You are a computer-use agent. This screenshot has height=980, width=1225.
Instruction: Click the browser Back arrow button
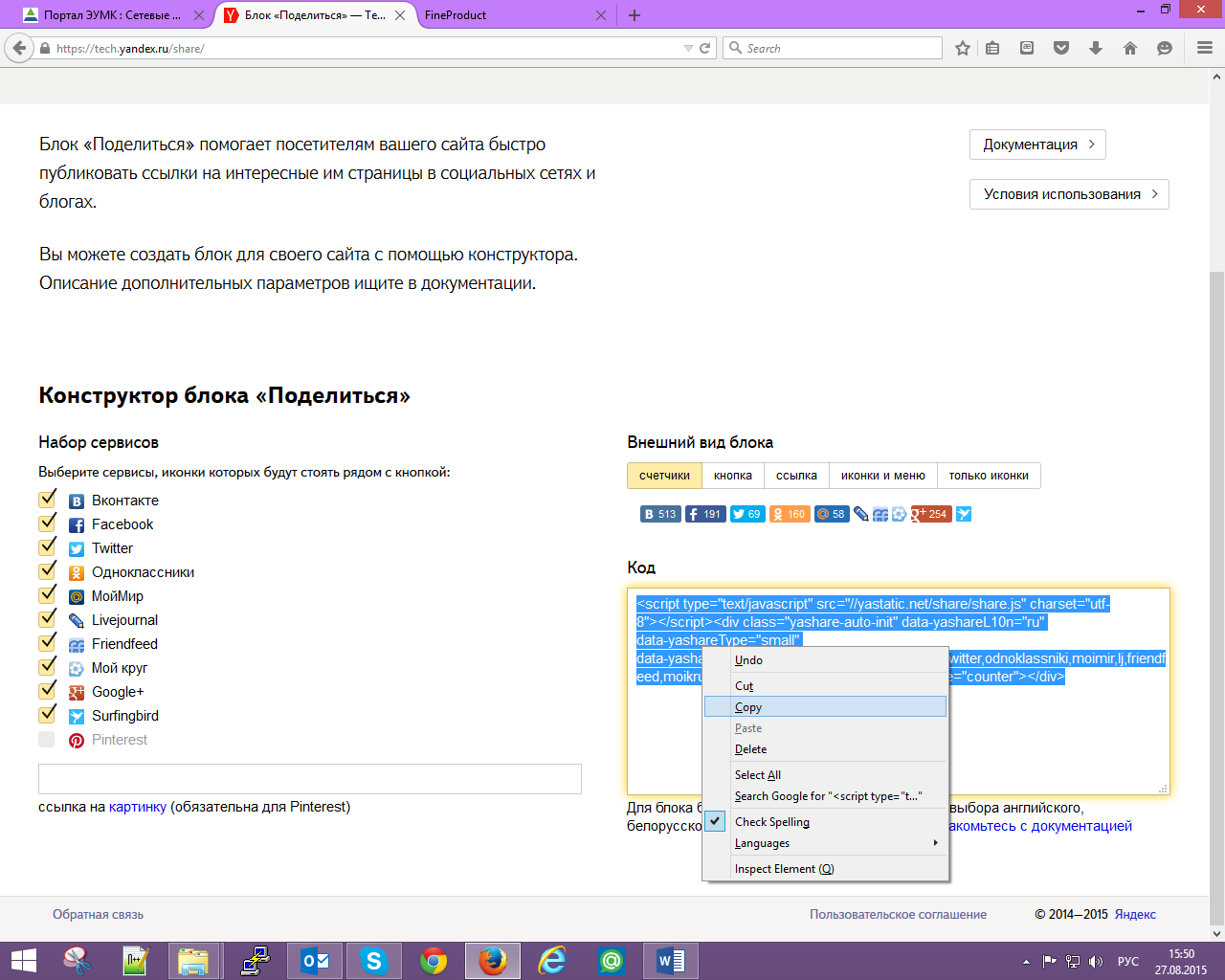click(x=19, y=48)
